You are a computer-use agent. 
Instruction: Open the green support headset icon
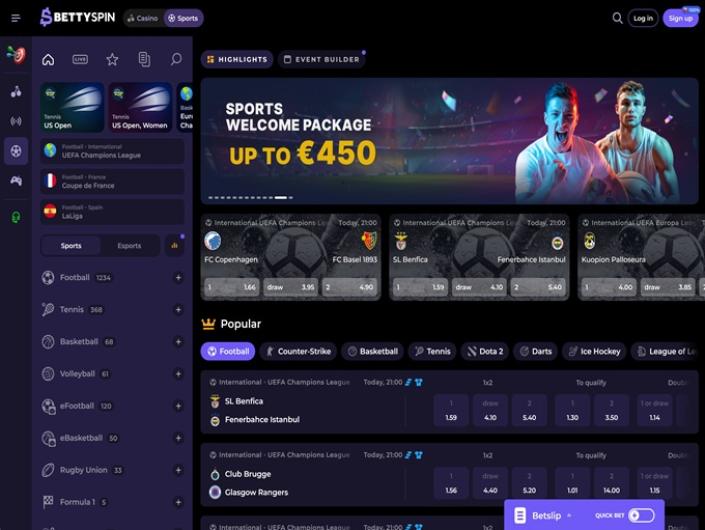tap(16, 217)
